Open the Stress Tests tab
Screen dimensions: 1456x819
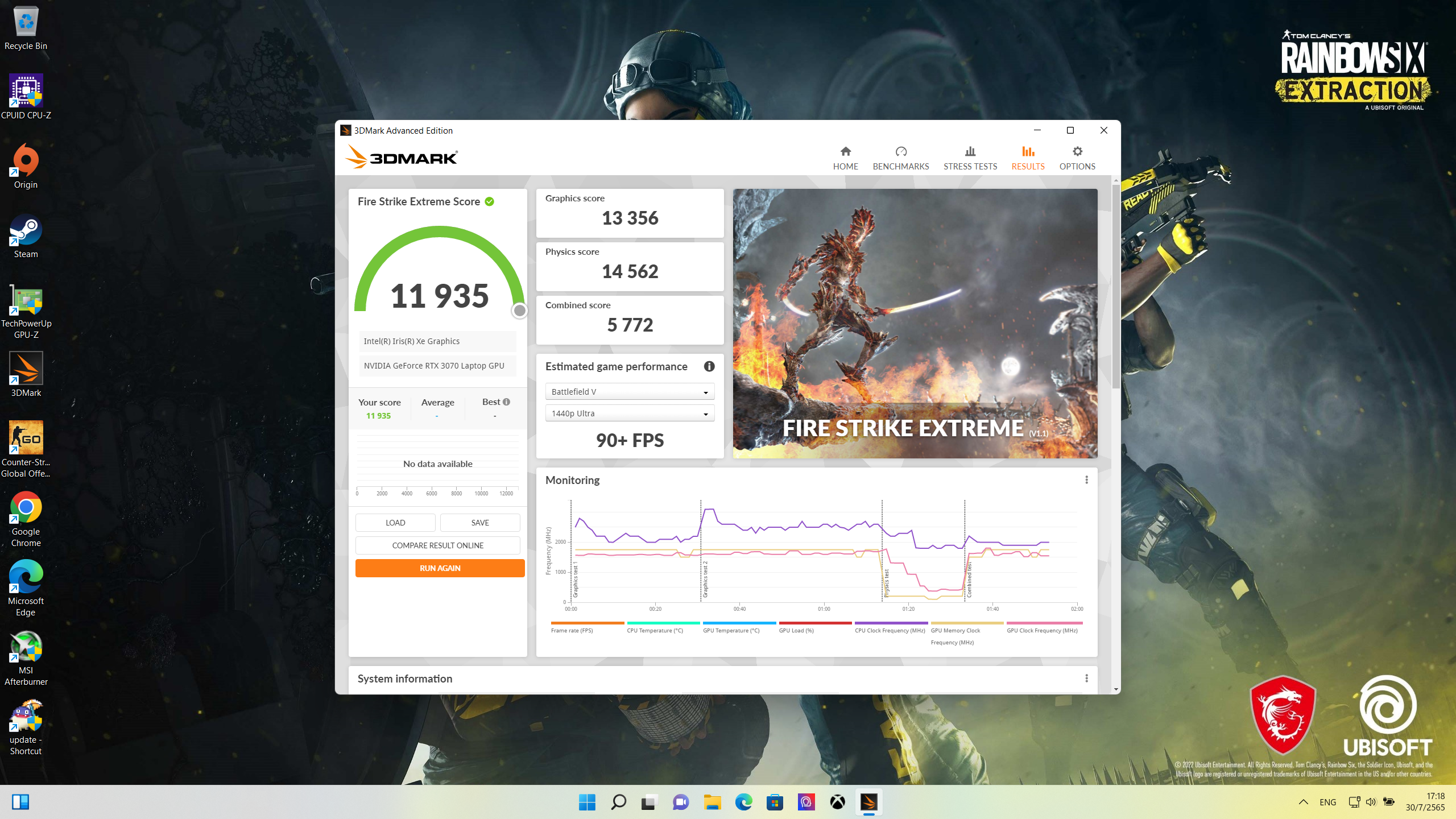(x=970, y=158)
